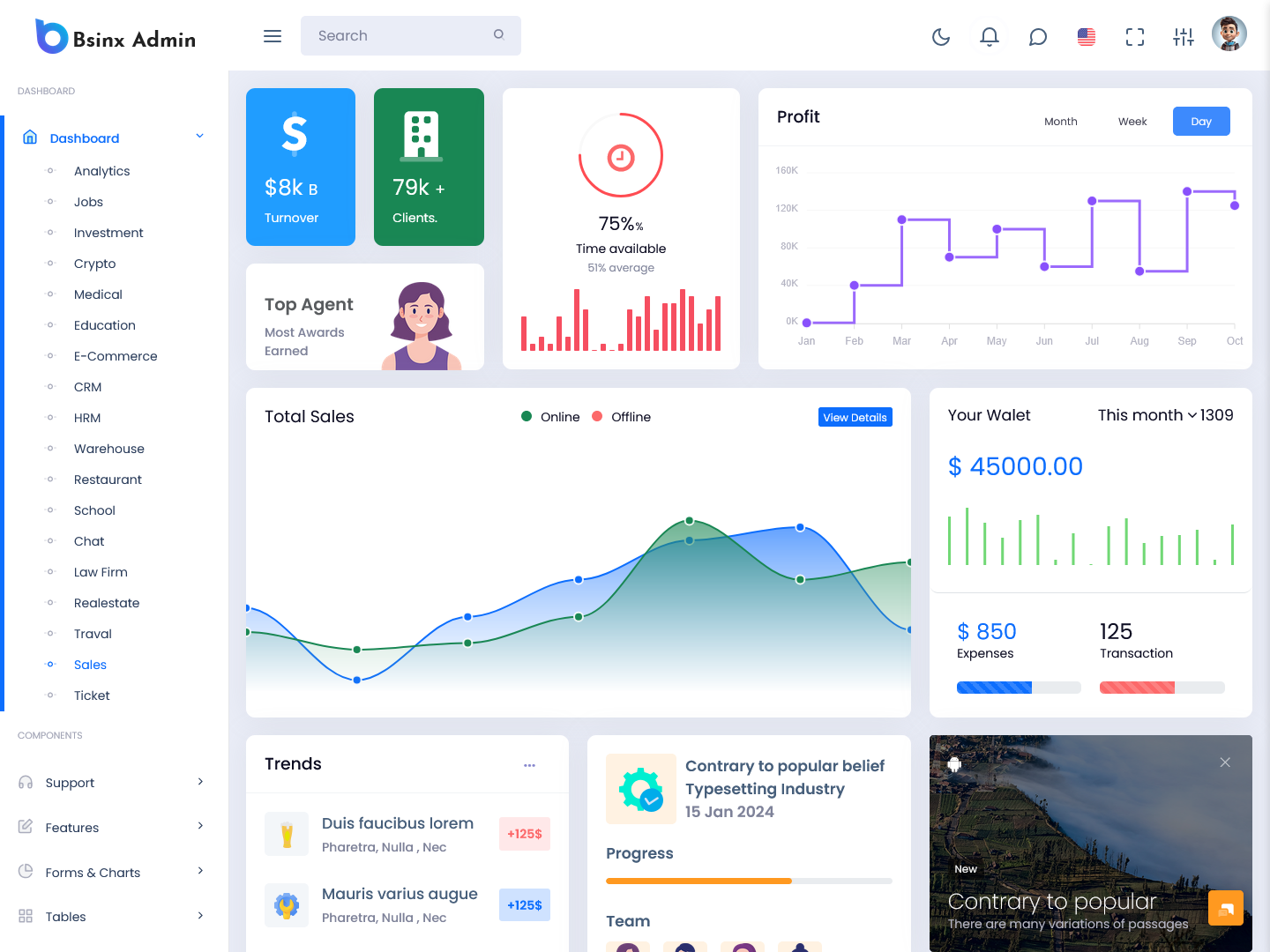
Task: Click the search magnifier icon
Action: tap(499, 34)
